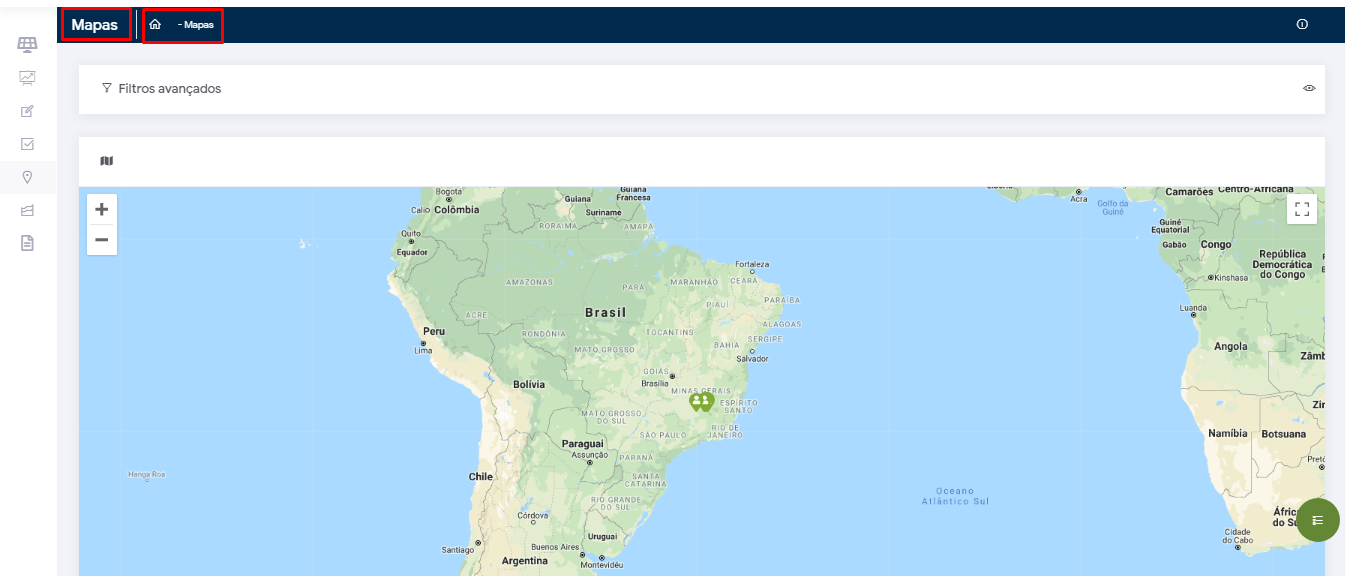Expand the Filtros avançados panel
The height and width of the screenshot is (576, 1345).
(x=702, y=89)
